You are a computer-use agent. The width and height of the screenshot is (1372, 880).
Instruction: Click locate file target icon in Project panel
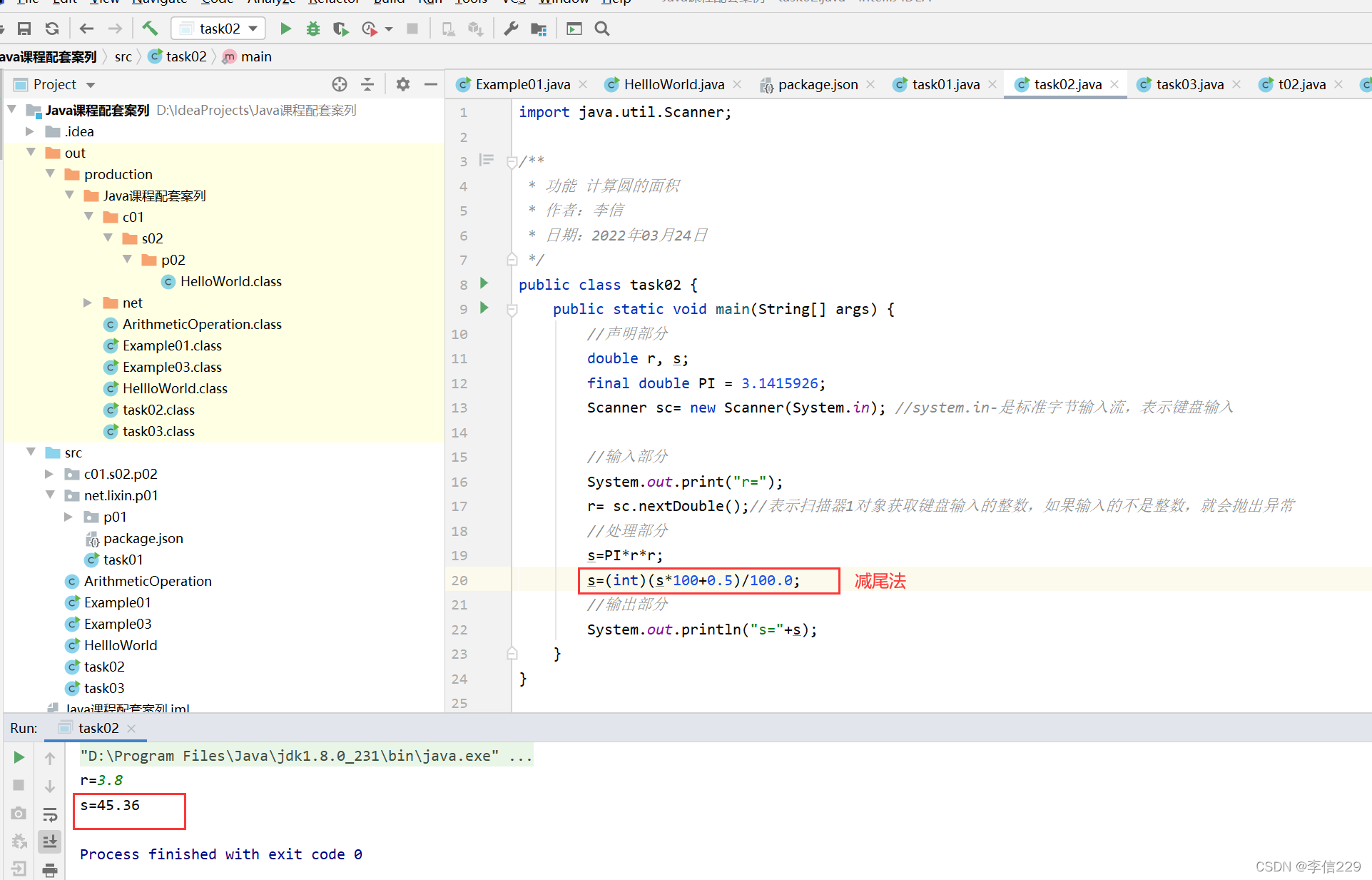(x=340, y=84)
